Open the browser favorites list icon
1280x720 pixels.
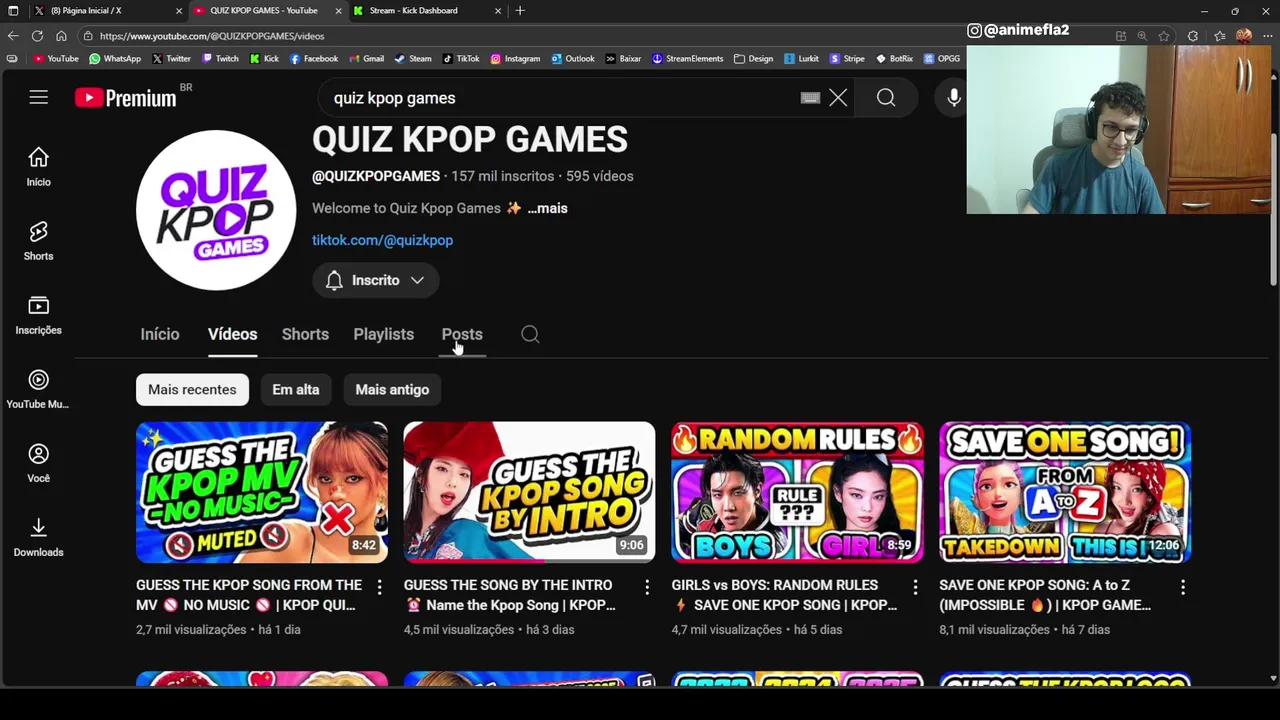(x=1220, y=36)
